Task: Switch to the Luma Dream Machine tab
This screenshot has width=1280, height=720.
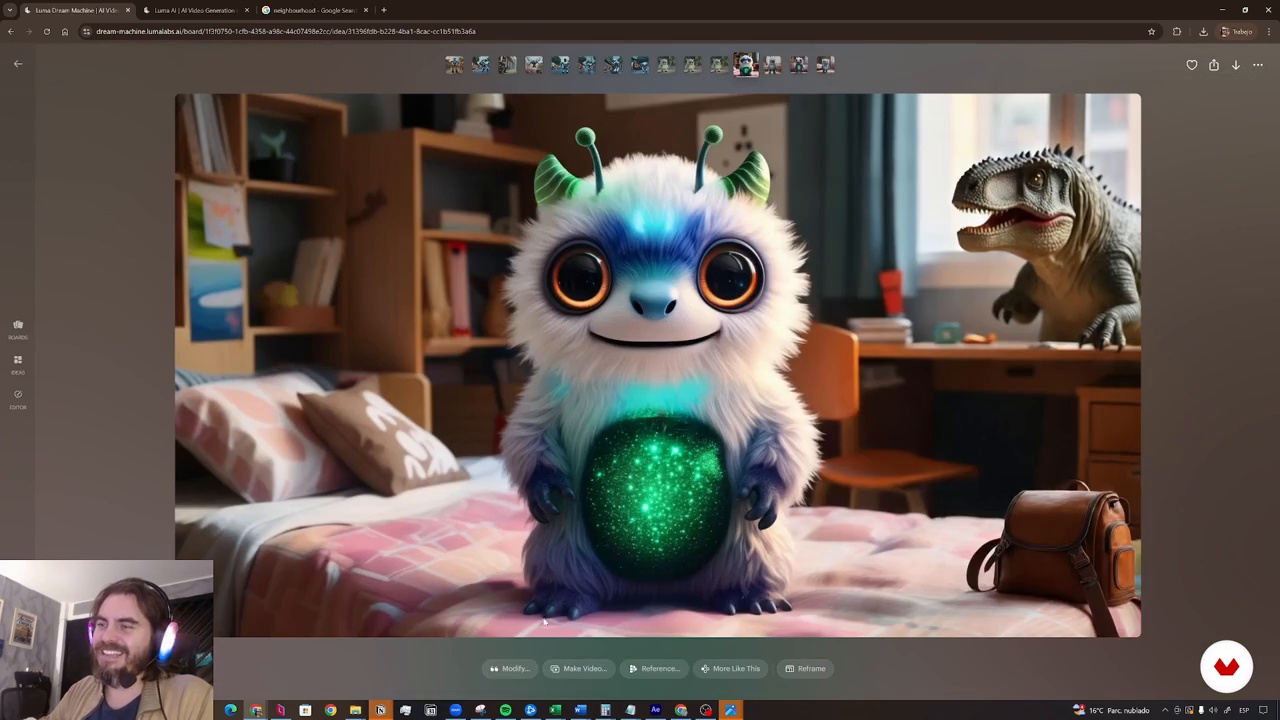Action: coord(75,10)
